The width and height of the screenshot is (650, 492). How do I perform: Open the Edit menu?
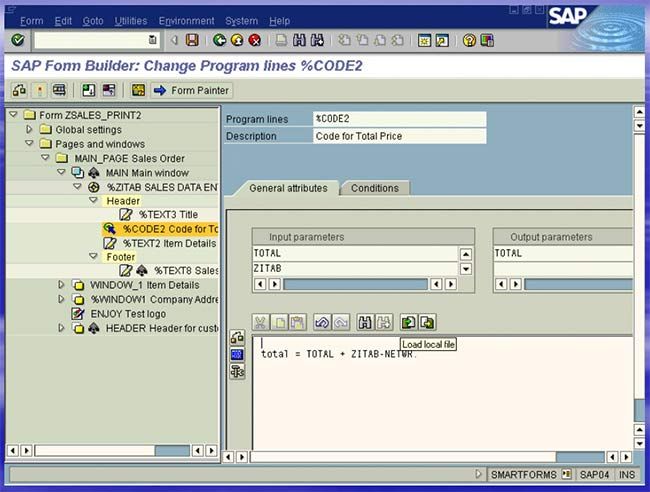[x=63, y=21]
